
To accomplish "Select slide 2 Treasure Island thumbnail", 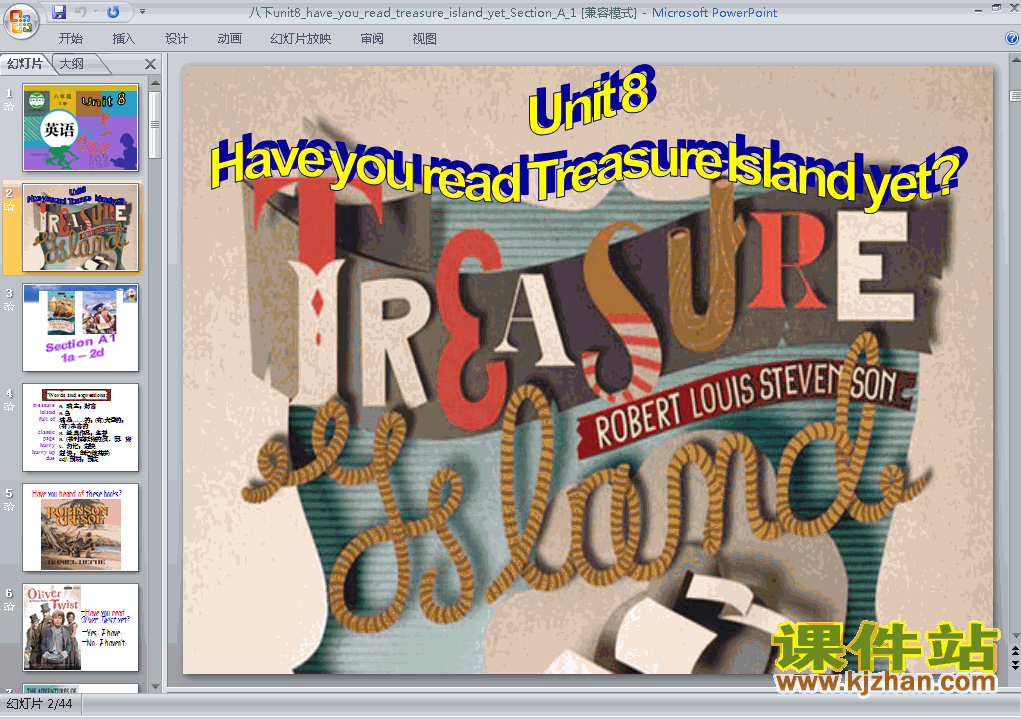I will coord(81,227).
